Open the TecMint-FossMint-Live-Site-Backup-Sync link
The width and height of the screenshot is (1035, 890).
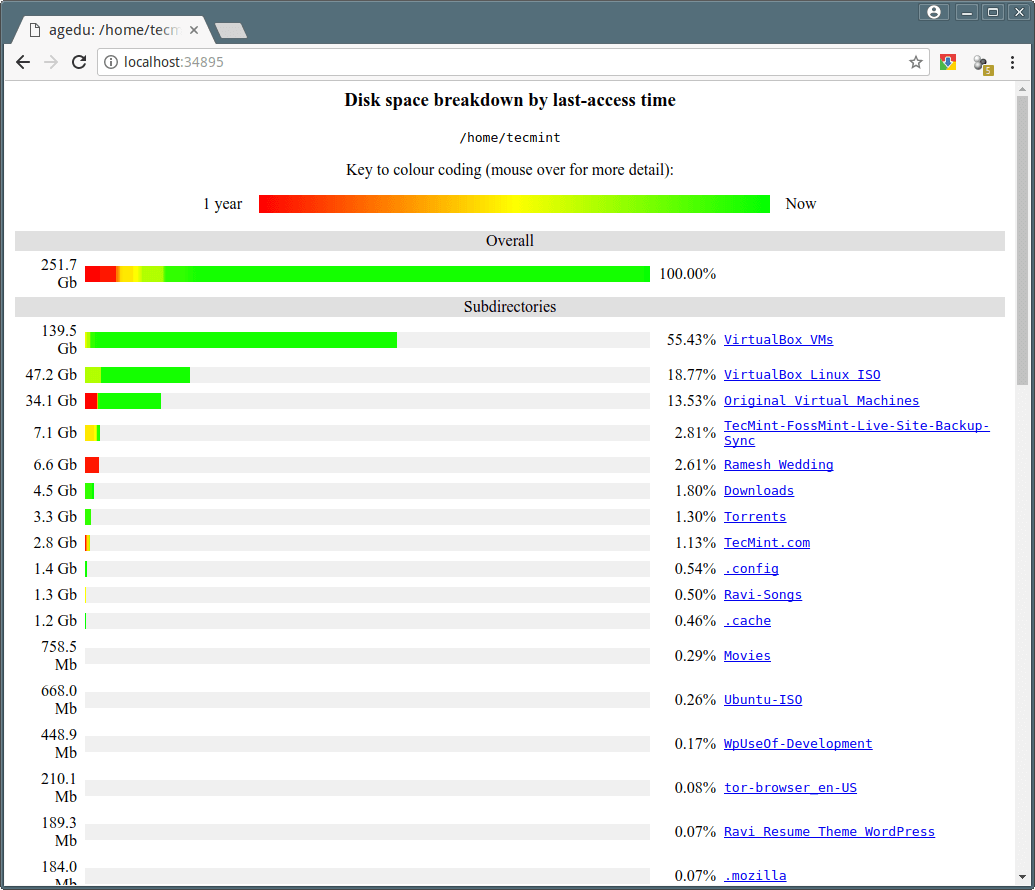click(856, 426)
